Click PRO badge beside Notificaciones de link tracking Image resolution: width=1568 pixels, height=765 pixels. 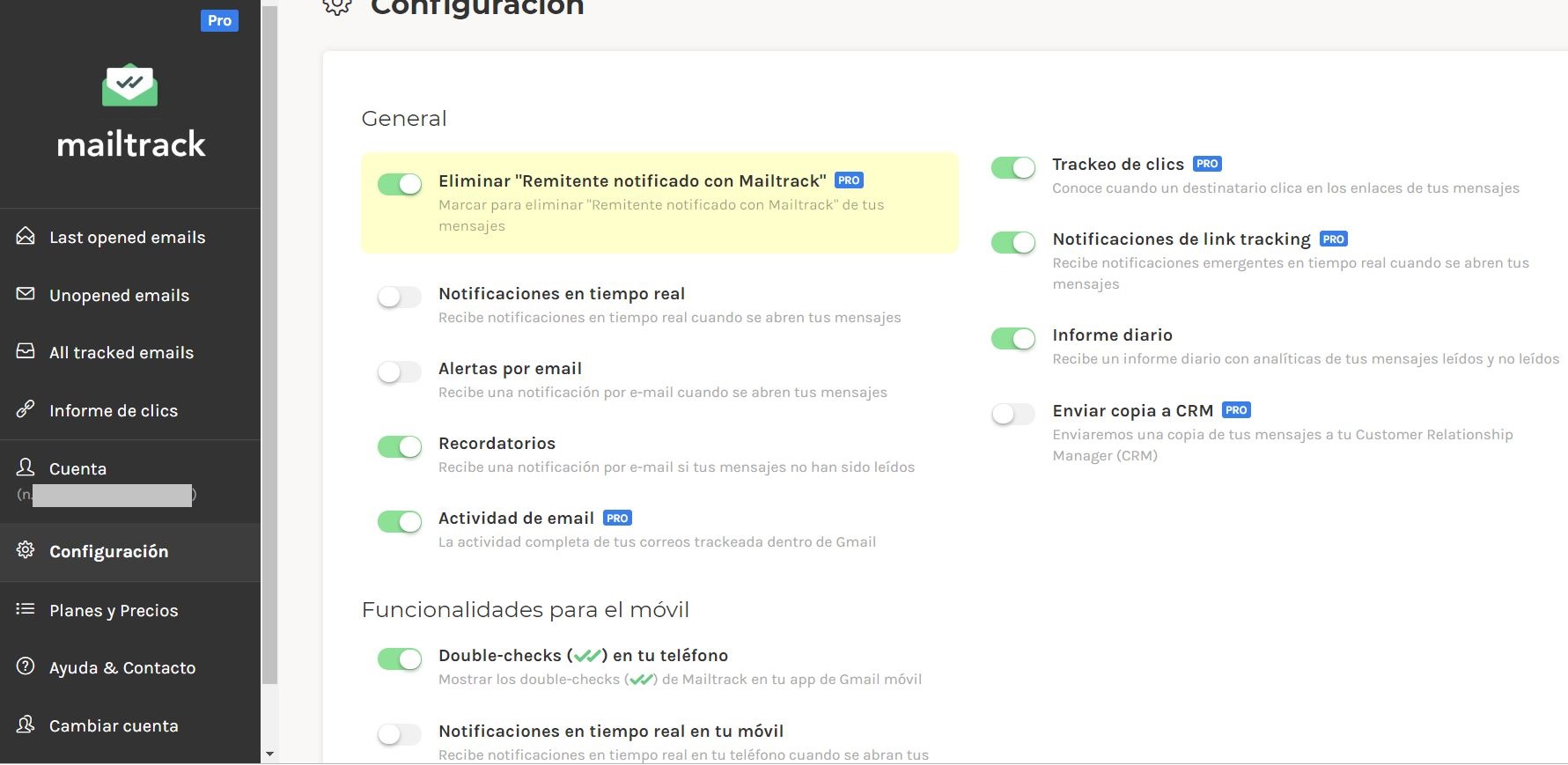pyautogui.click(x=1334, y=239)
